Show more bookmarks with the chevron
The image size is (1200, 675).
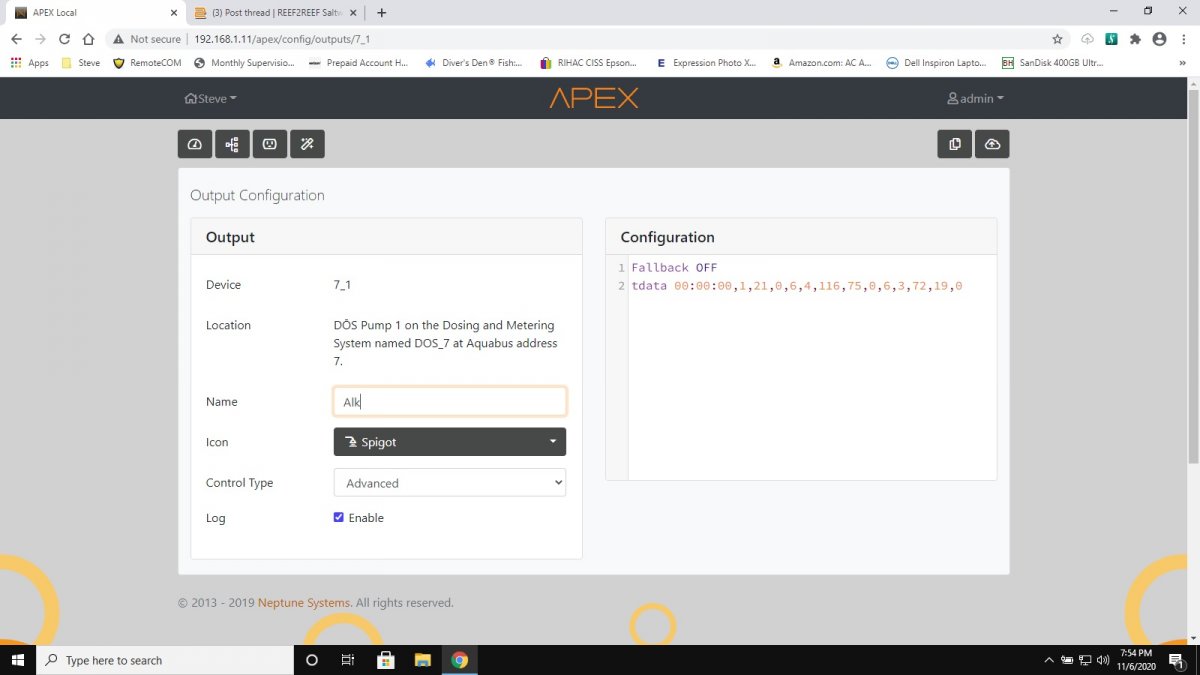click(x=1184, y=63)
